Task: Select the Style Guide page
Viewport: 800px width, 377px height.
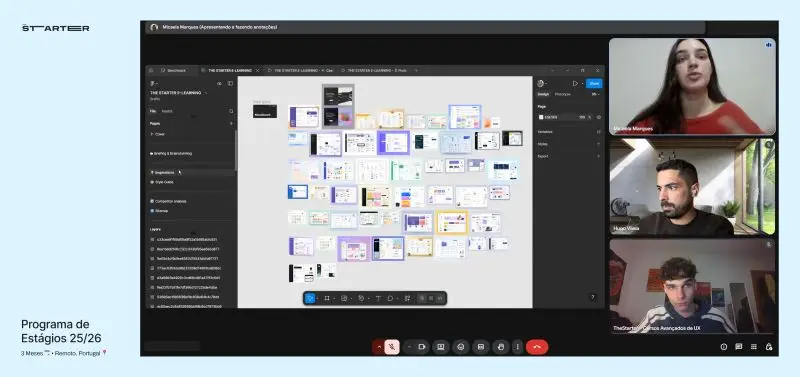Action: 164,182
